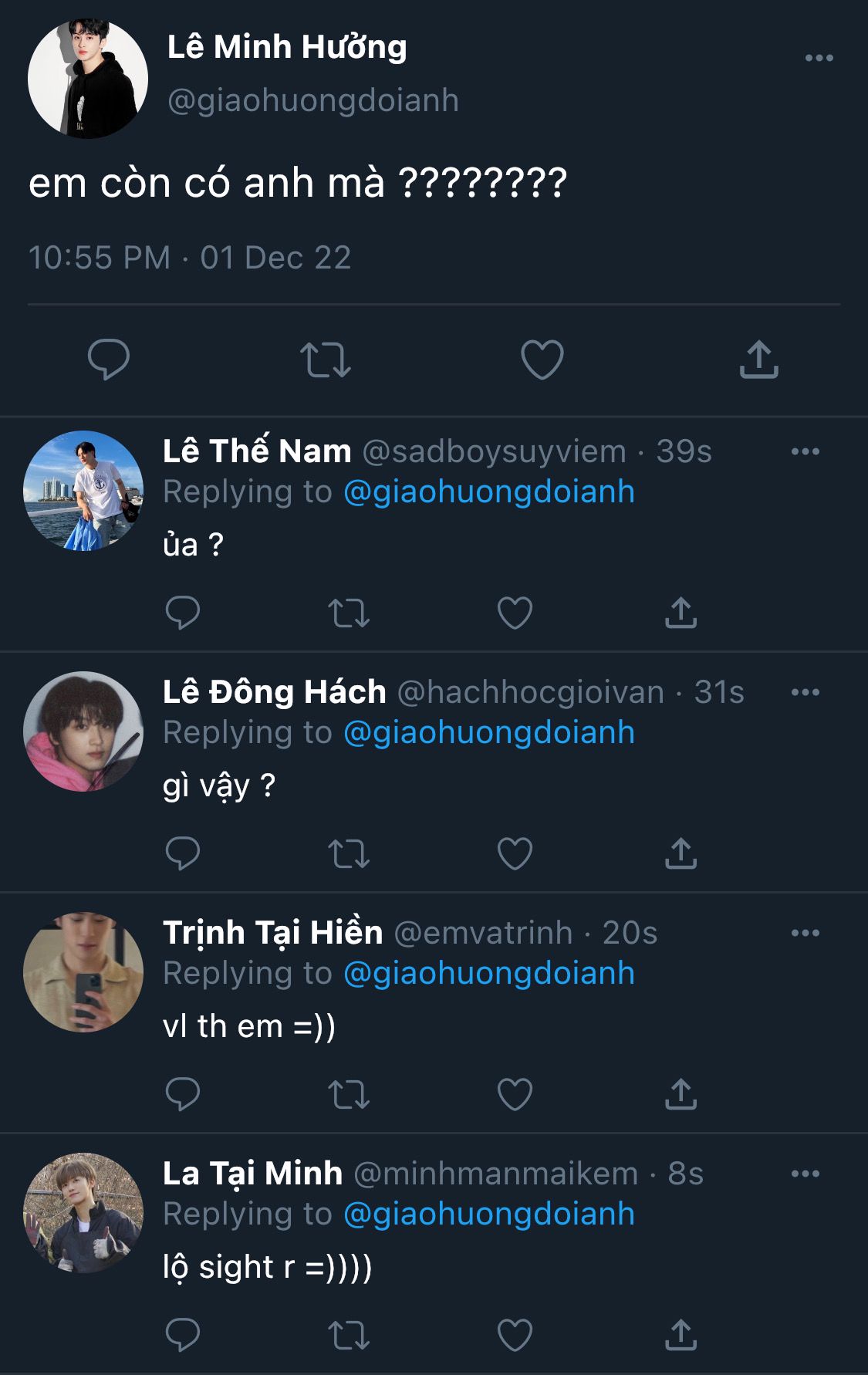Viewport: 868px width, 1375px height.
Task: View Lê Minh Hưởng's profile picture
Action: pos(88,79)
